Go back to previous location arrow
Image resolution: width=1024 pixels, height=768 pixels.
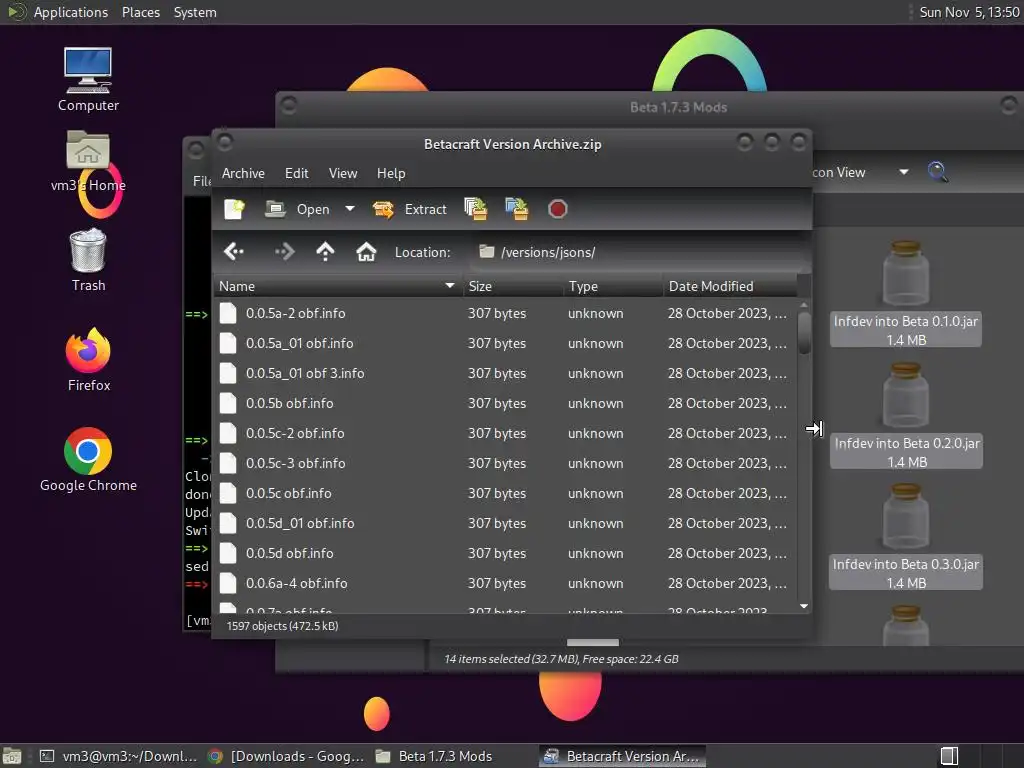tap(234, 251)
